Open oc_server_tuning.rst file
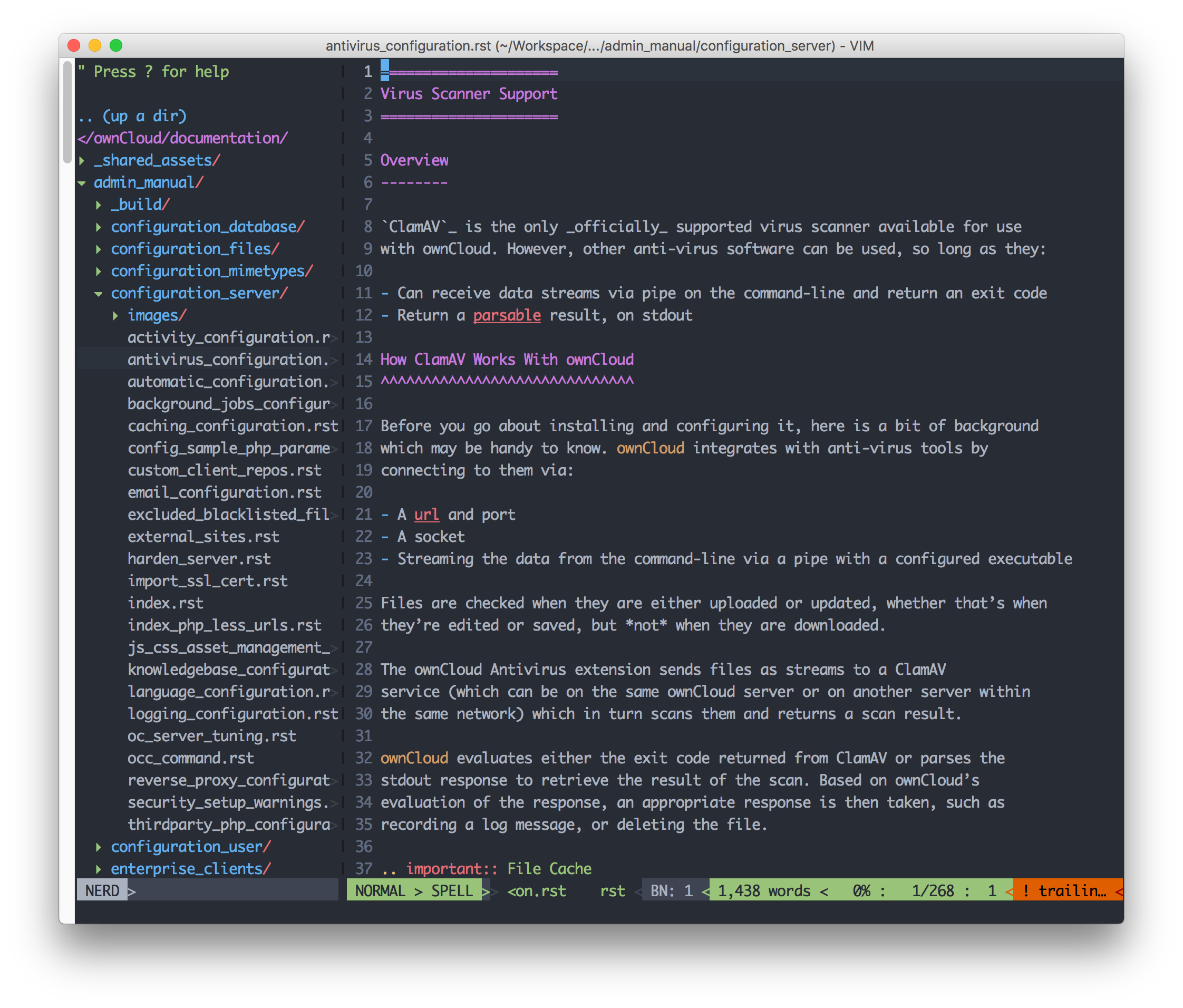Image resolution: width=1183 pixels, height=1008 pixels. (x=212, y=736)
